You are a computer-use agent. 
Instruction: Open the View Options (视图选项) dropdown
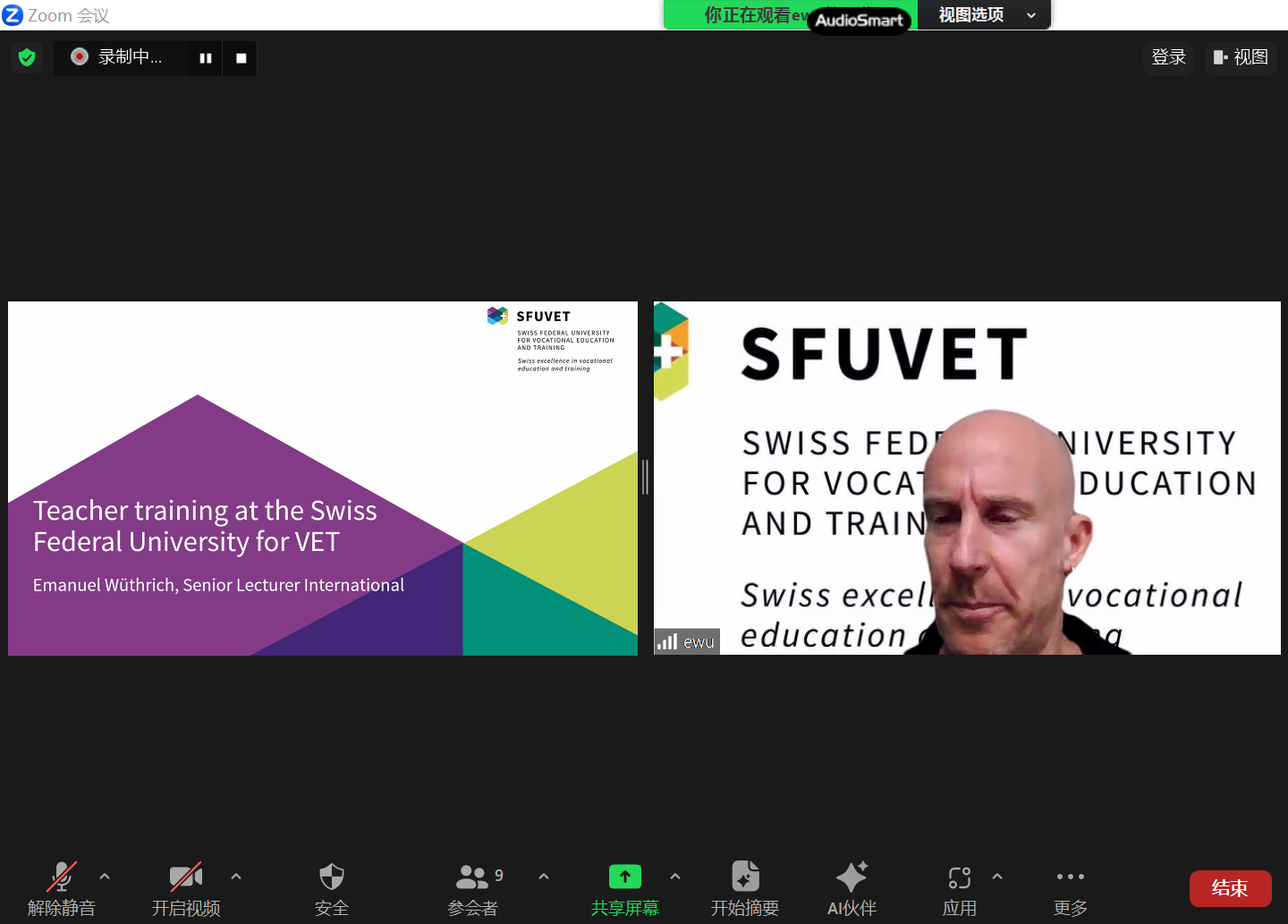(984, 15)
